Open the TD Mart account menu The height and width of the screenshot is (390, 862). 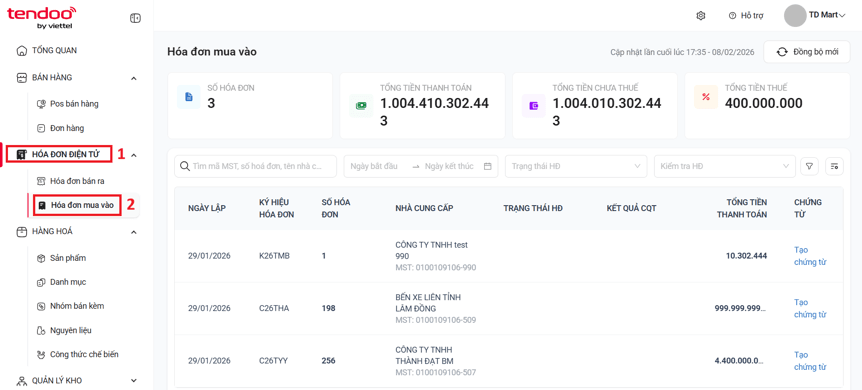826,15
